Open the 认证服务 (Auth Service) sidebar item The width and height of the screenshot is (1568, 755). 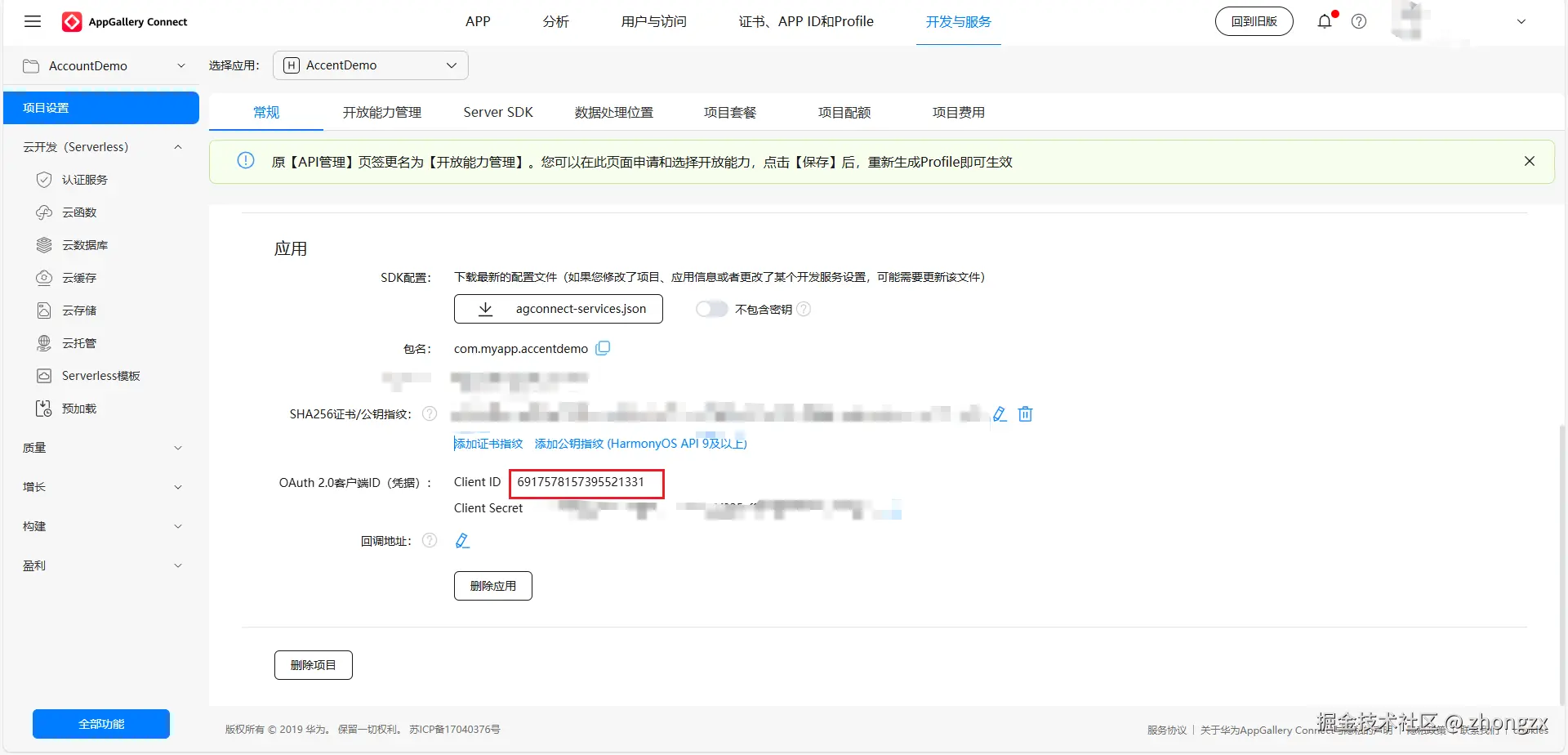(x=85, y=179)
